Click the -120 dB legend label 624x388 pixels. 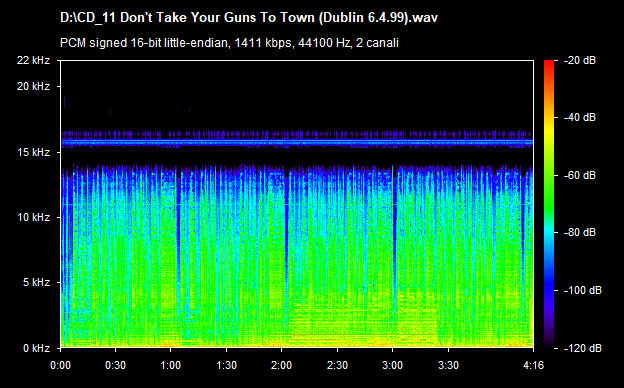pos(583,348)
